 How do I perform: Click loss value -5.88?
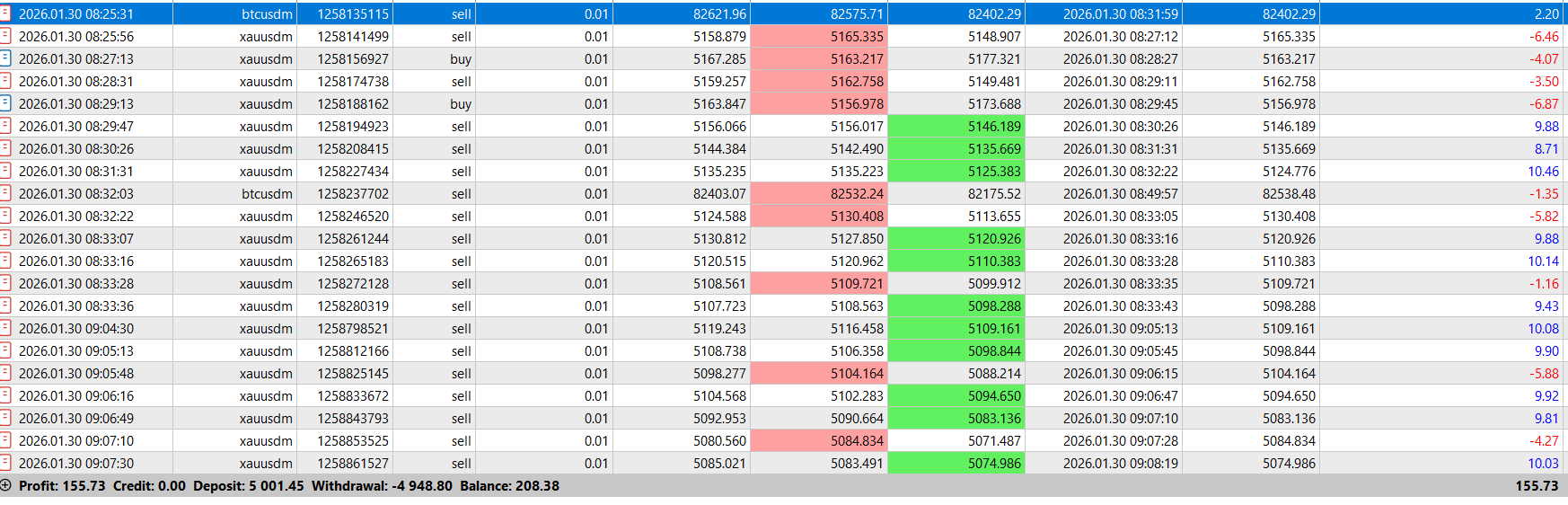(1545, 374)
